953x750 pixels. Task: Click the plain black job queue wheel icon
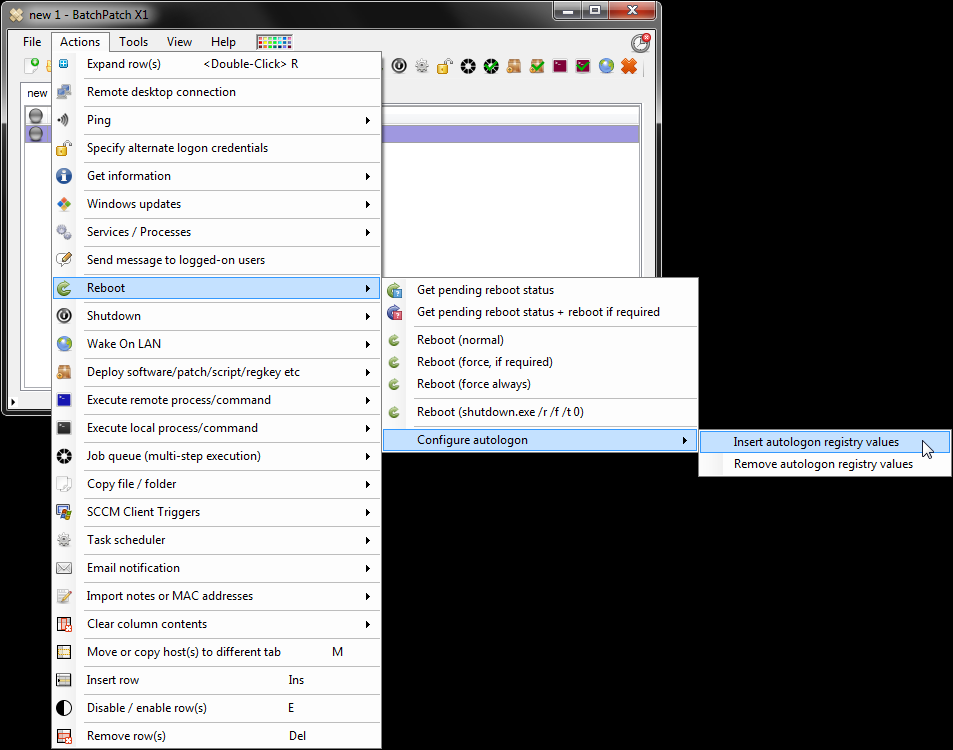pos(468,66)
